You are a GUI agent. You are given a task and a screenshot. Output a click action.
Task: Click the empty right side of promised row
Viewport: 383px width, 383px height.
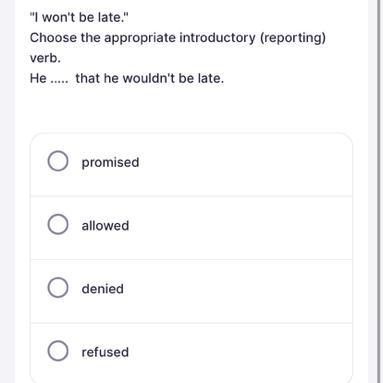coord(246,164)
